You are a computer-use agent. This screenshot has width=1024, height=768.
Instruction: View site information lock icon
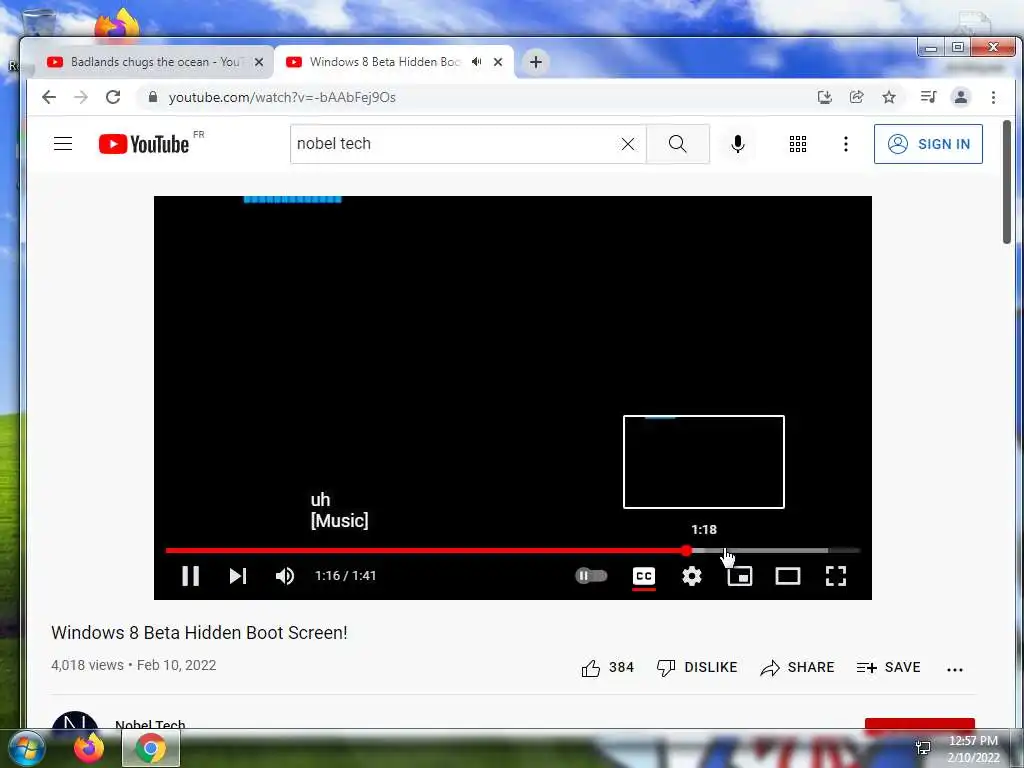tap(153, 97)
